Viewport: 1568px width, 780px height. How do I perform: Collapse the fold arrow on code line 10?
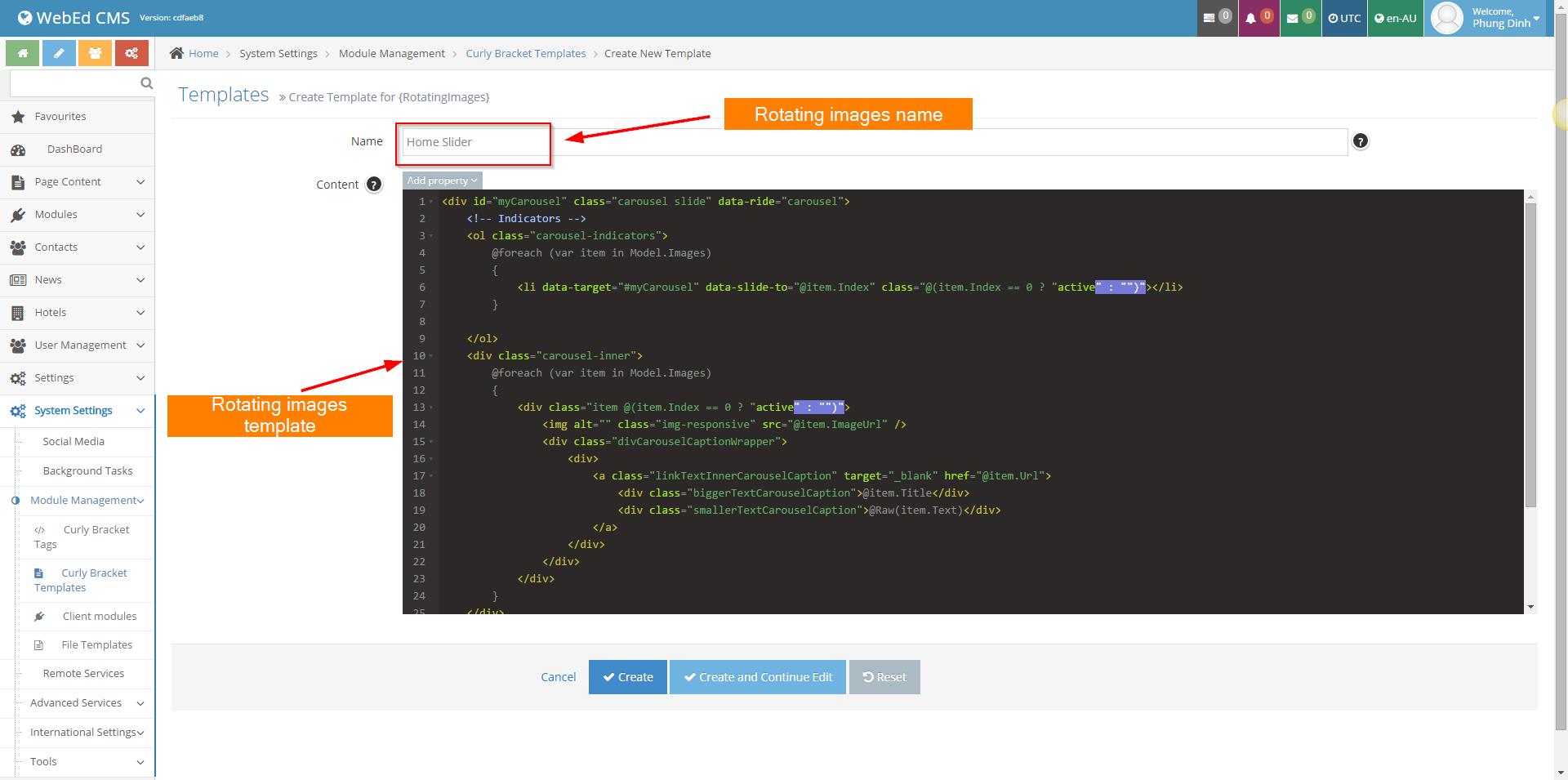coord(431,356)
